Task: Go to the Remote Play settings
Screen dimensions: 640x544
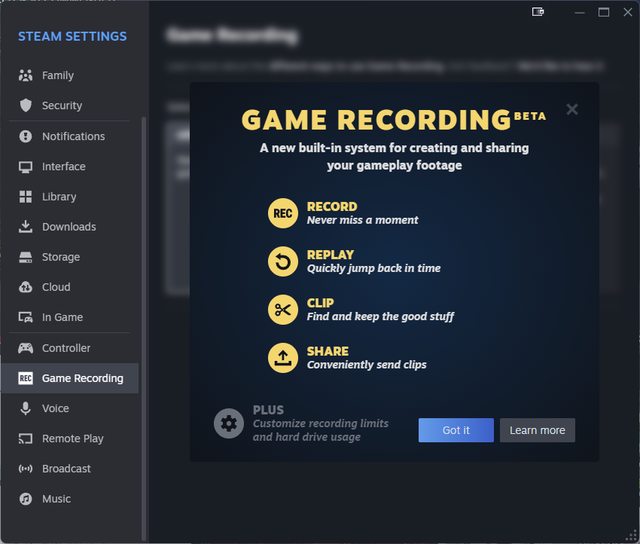Action: [x=72, y=439]
